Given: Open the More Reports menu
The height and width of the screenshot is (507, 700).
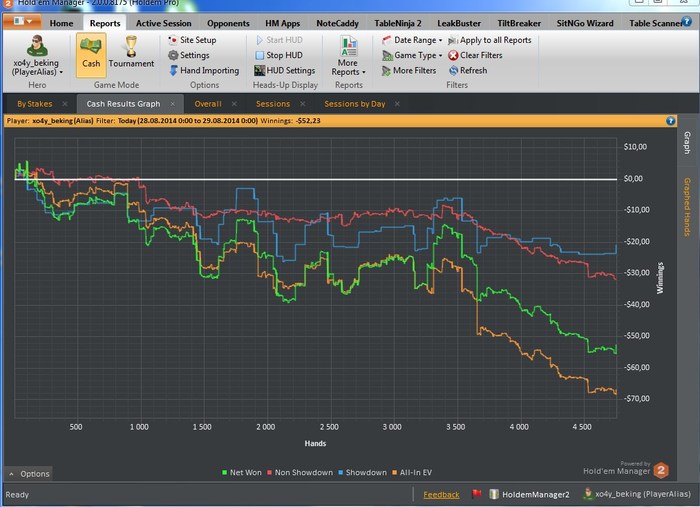Looking at the screenshot, I should [348, 56].
